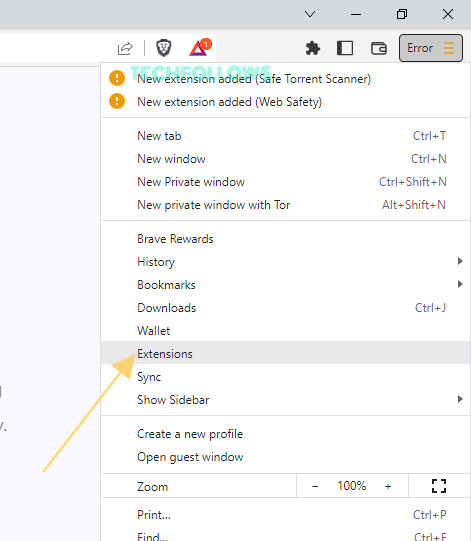Open the Show Sidebar submenu
471x541 pixels.
pos(286,400)
